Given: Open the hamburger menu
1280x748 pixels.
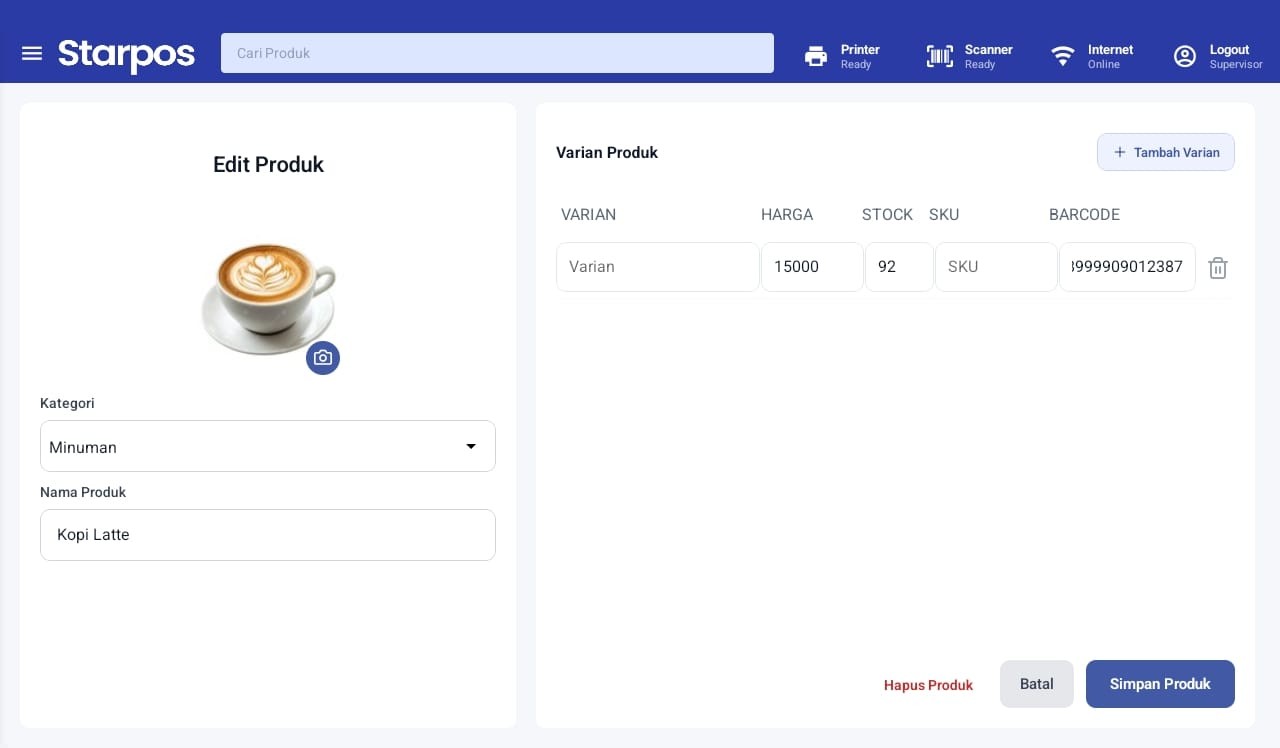Looking at the screenshot, I should pyautogui.click(x=32, y=53).
